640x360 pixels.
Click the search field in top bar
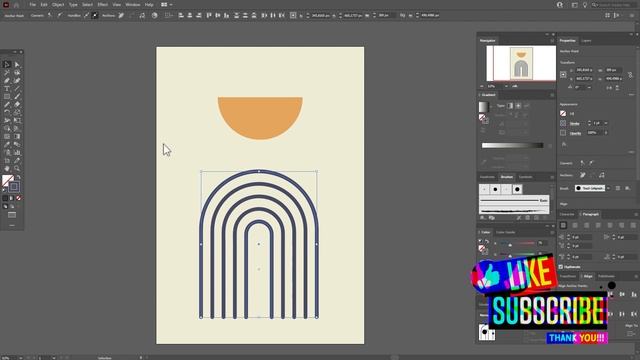(613, 5)
